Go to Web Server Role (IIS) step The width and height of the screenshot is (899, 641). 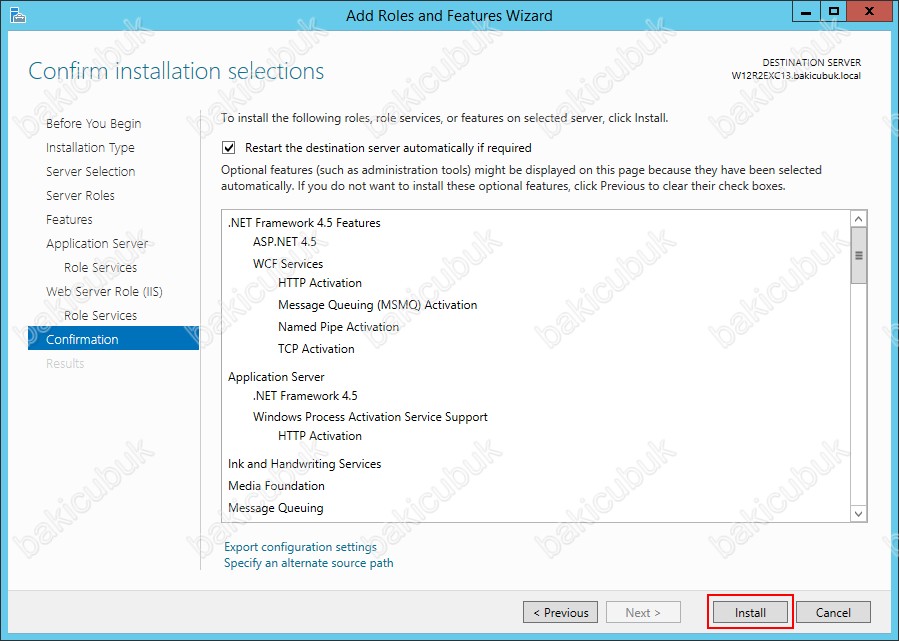point(104,292)
